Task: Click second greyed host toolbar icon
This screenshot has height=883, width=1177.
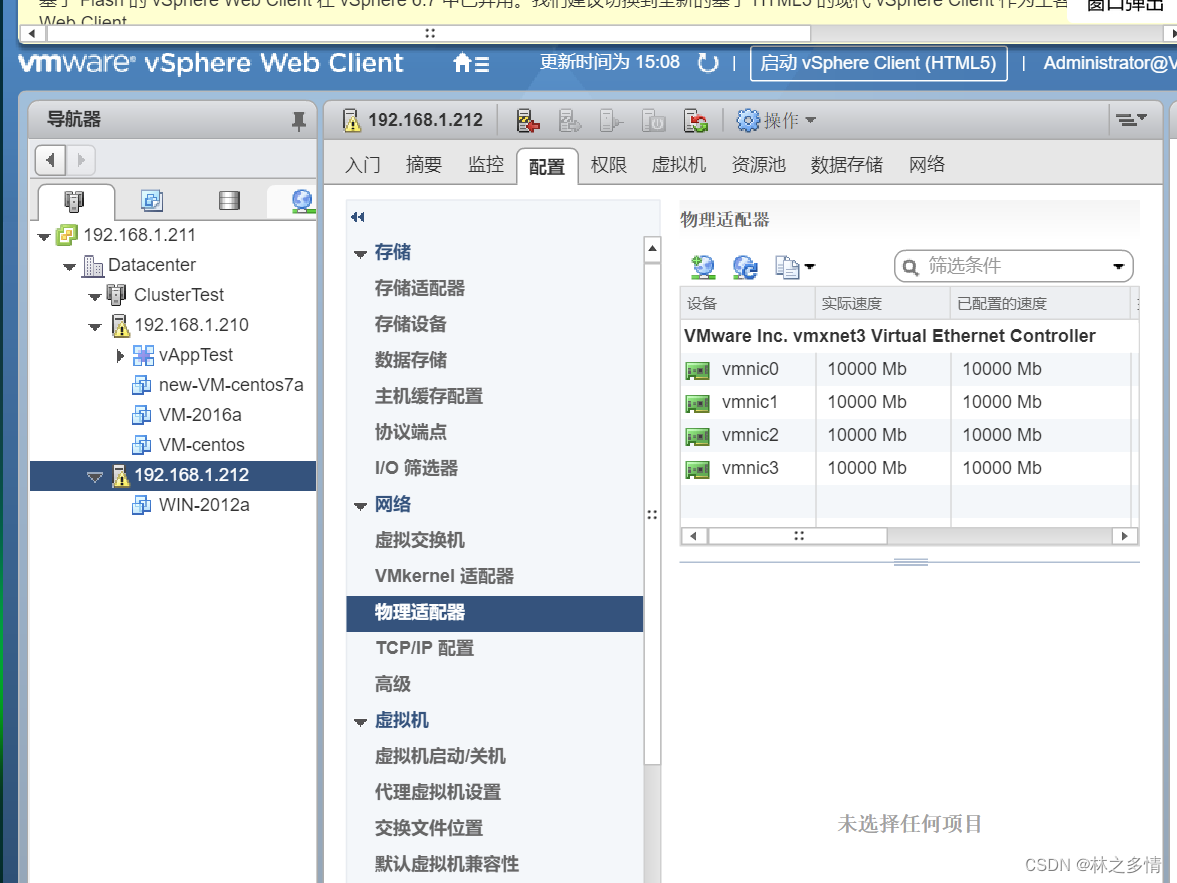Action: coord(570,120)
